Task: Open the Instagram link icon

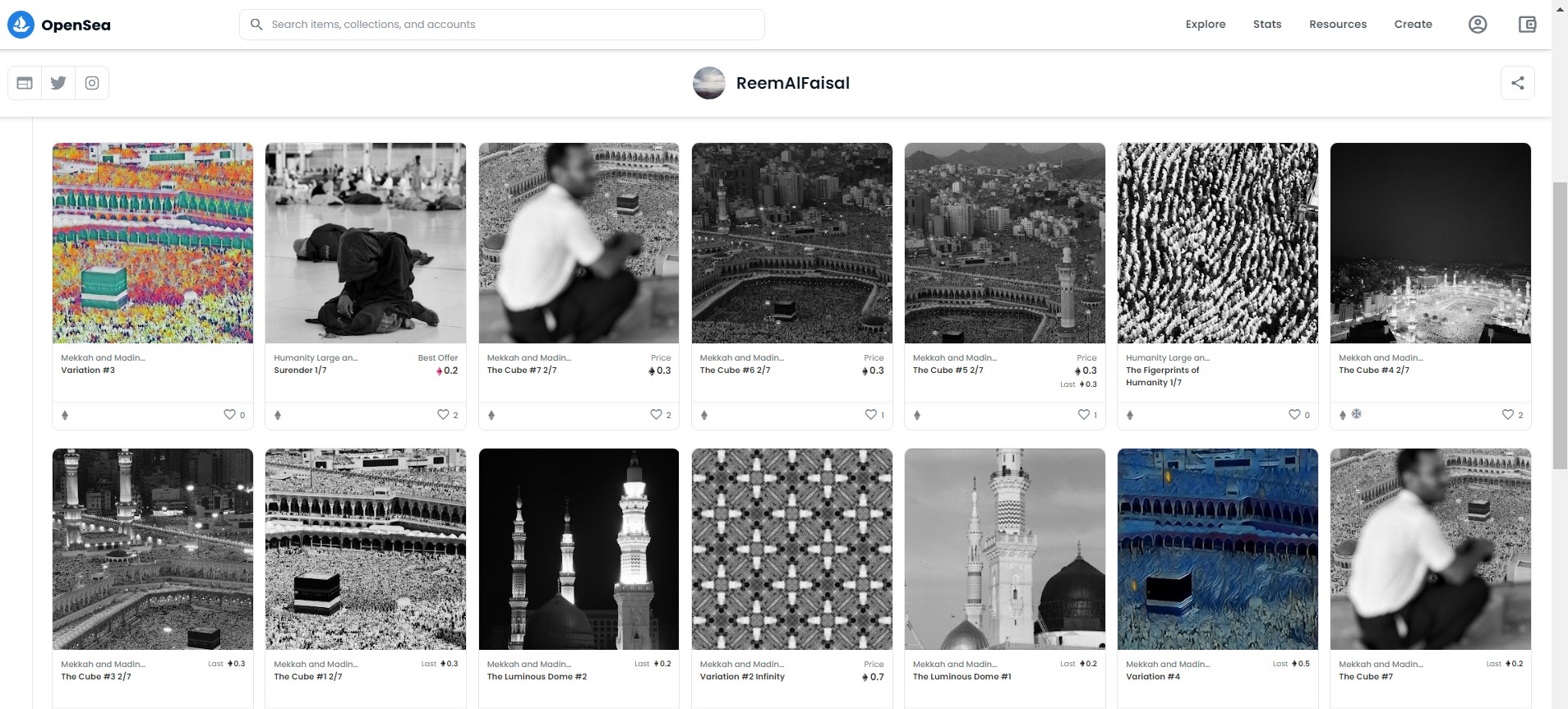Action: click(x=92, y=83)
